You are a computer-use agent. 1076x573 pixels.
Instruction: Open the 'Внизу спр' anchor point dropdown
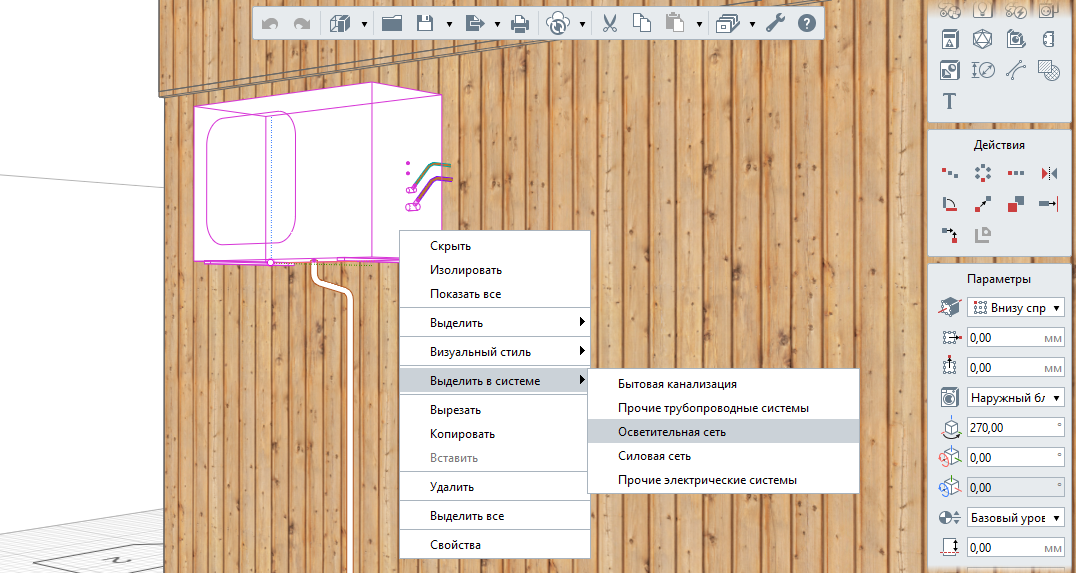point(1016,307)
